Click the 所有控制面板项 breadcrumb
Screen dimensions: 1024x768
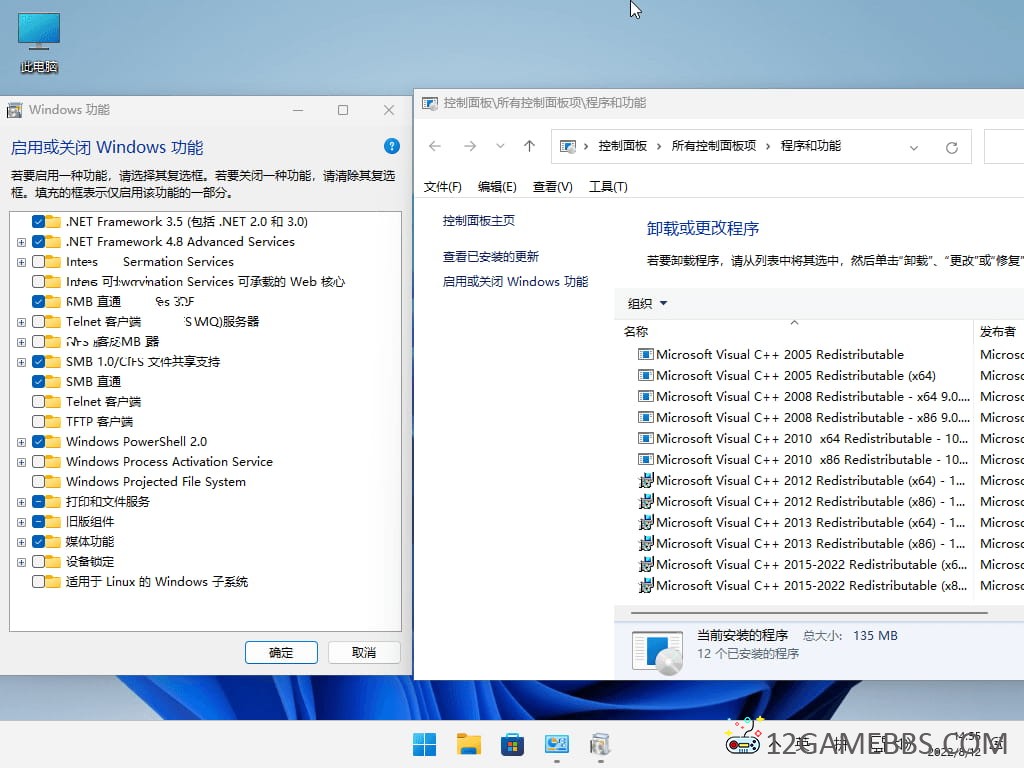(714, 146)
